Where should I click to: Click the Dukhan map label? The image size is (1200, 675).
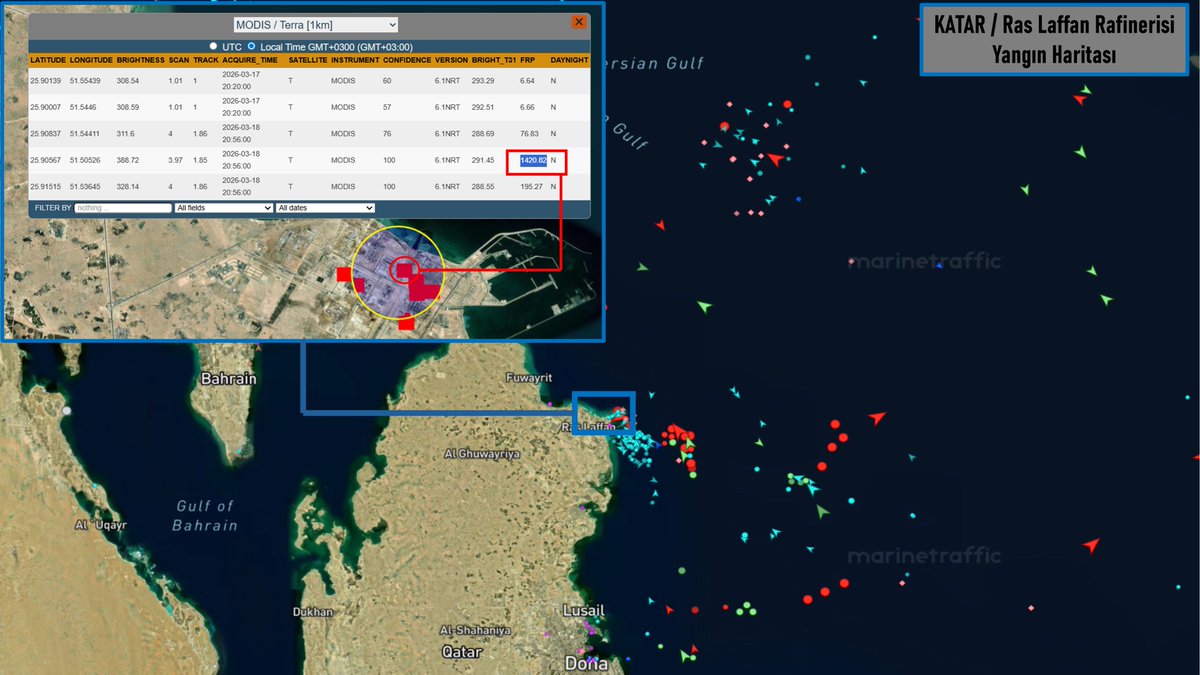coord(313,612)
